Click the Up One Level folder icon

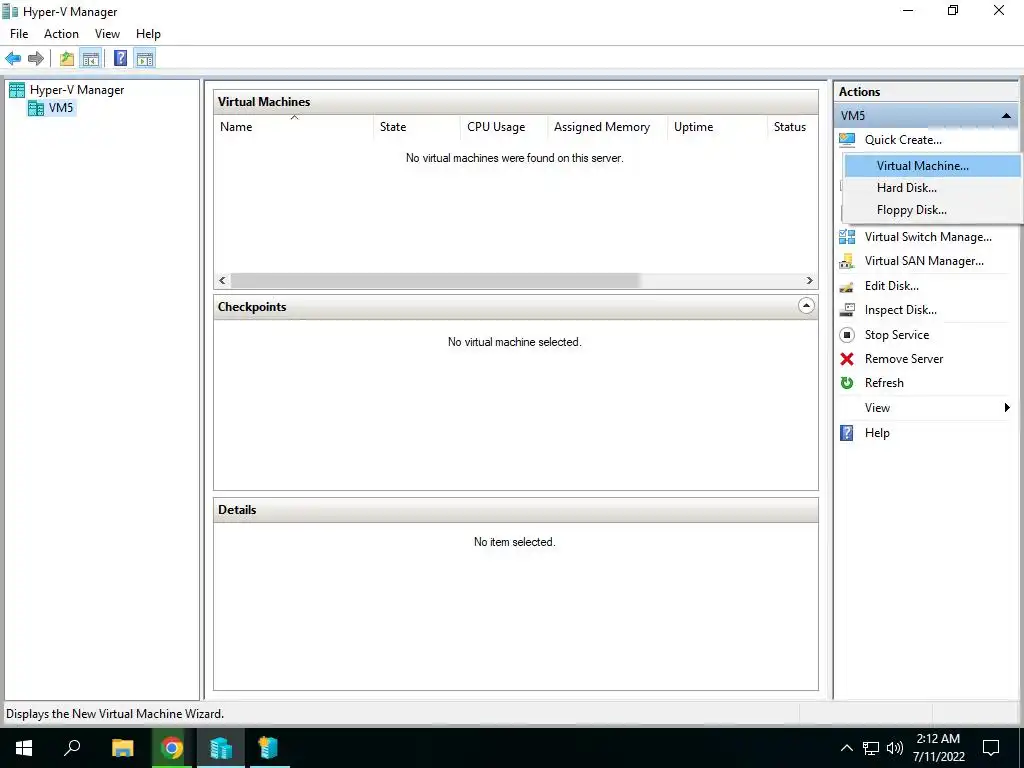67,59
